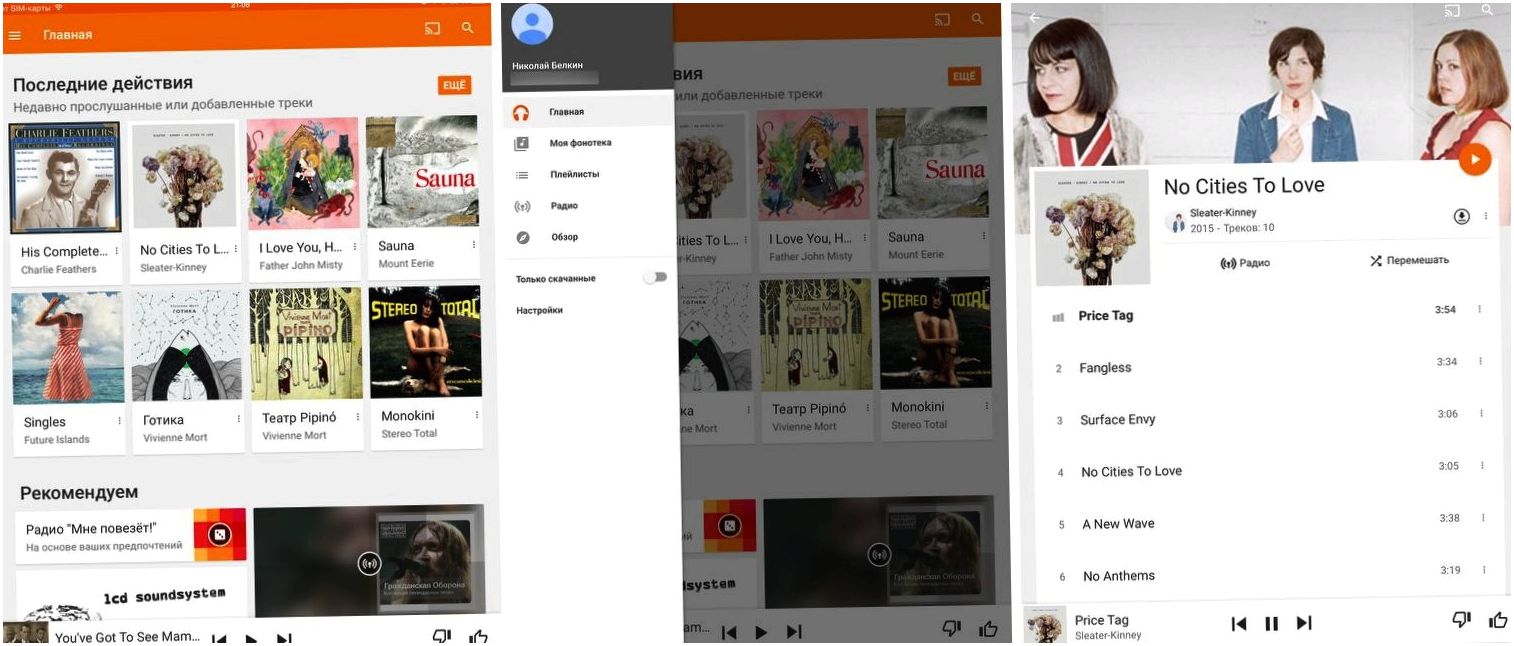Tap dice icon on Мне повезёт card
This screenshot has width=1514, height=646.
(218, 536)
